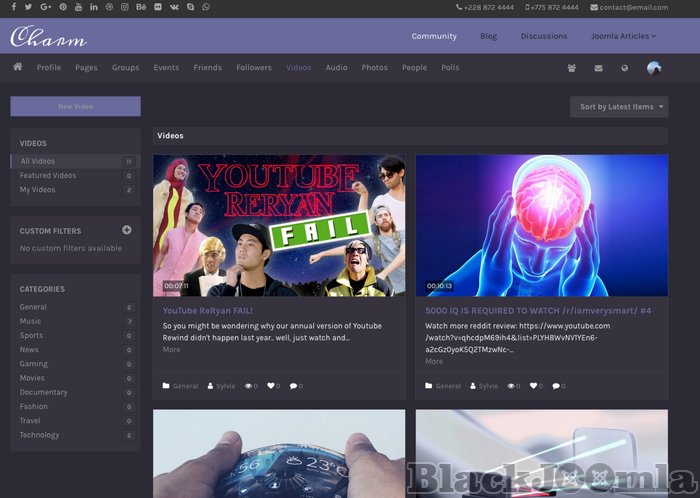Screen dimensions: 700x498
Task: Open the friend requests icon
Action: click(x=571, y=68)
